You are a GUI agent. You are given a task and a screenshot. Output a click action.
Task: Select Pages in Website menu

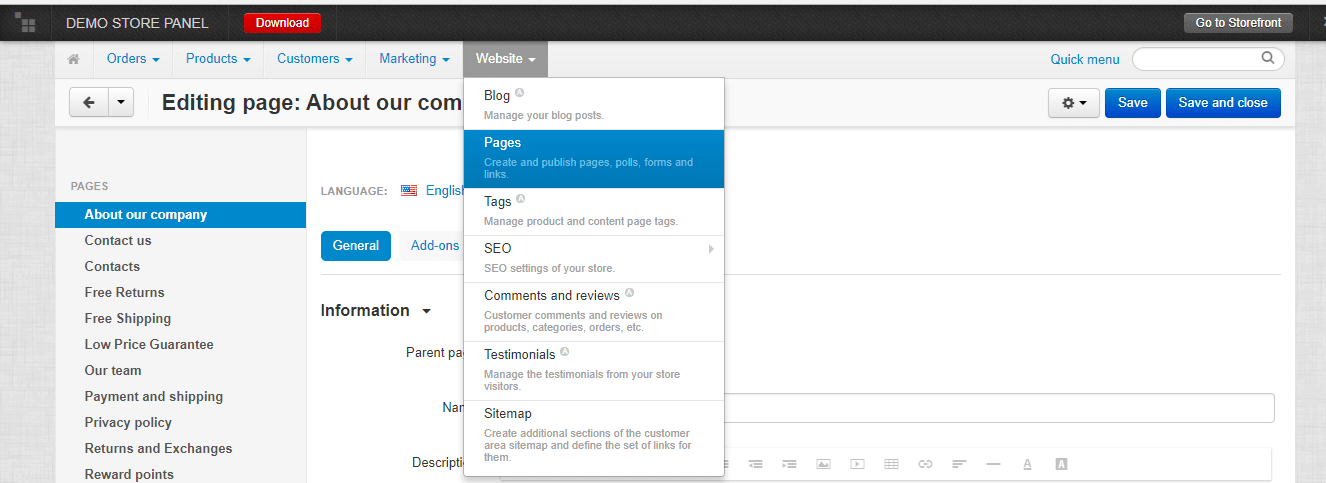point(594,159)
